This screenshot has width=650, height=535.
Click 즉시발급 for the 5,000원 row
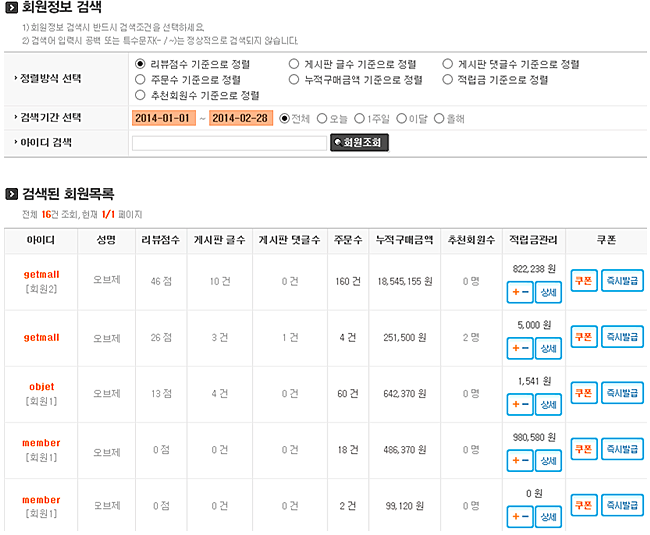click(621, 337)
